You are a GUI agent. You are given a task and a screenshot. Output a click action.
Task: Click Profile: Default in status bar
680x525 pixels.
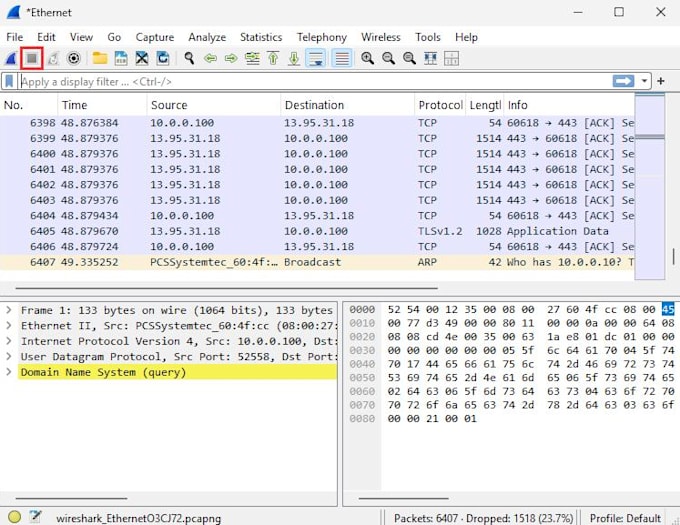pyautogui.click(x=625, y=518)
